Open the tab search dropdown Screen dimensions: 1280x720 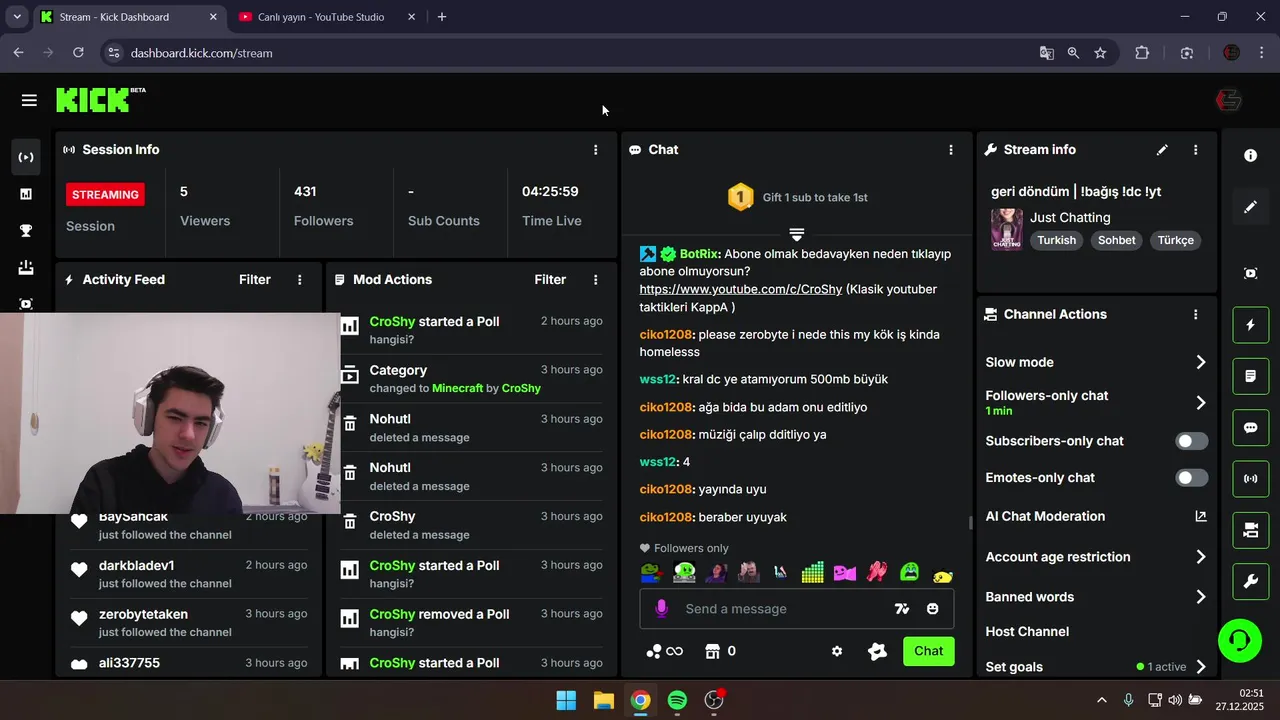pos(16,17)
